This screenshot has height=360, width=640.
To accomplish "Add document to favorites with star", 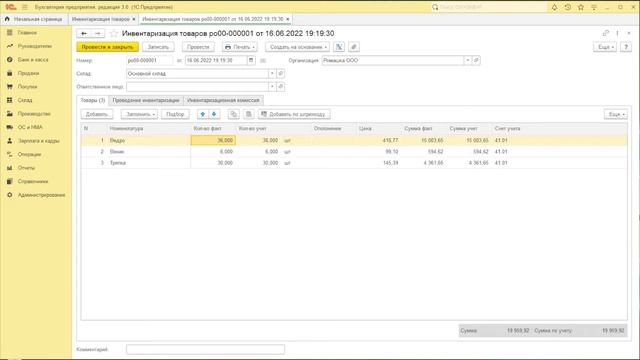I will pyautogui.click(x=114, y=33).
